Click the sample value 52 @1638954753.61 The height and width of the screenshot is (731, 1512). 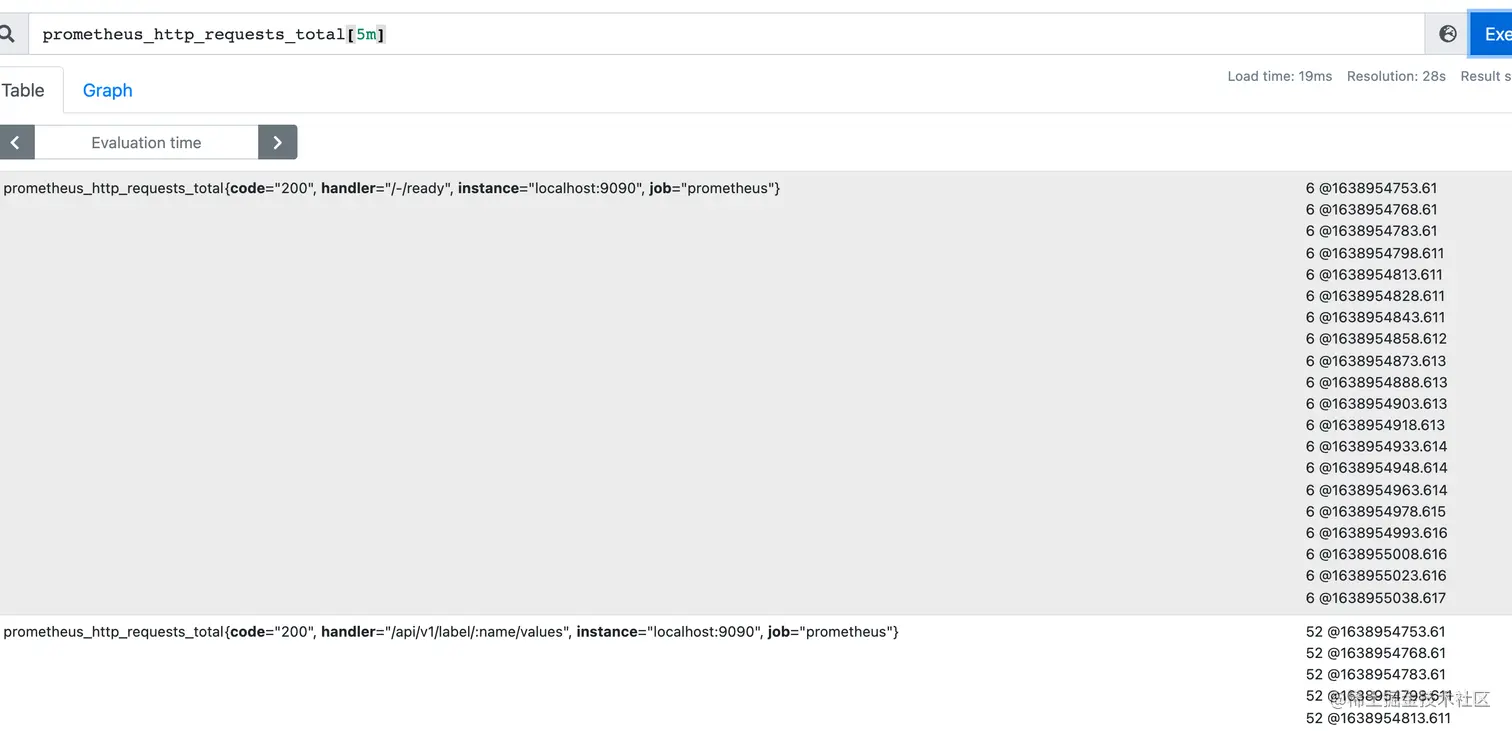(x=1376, y=632)
